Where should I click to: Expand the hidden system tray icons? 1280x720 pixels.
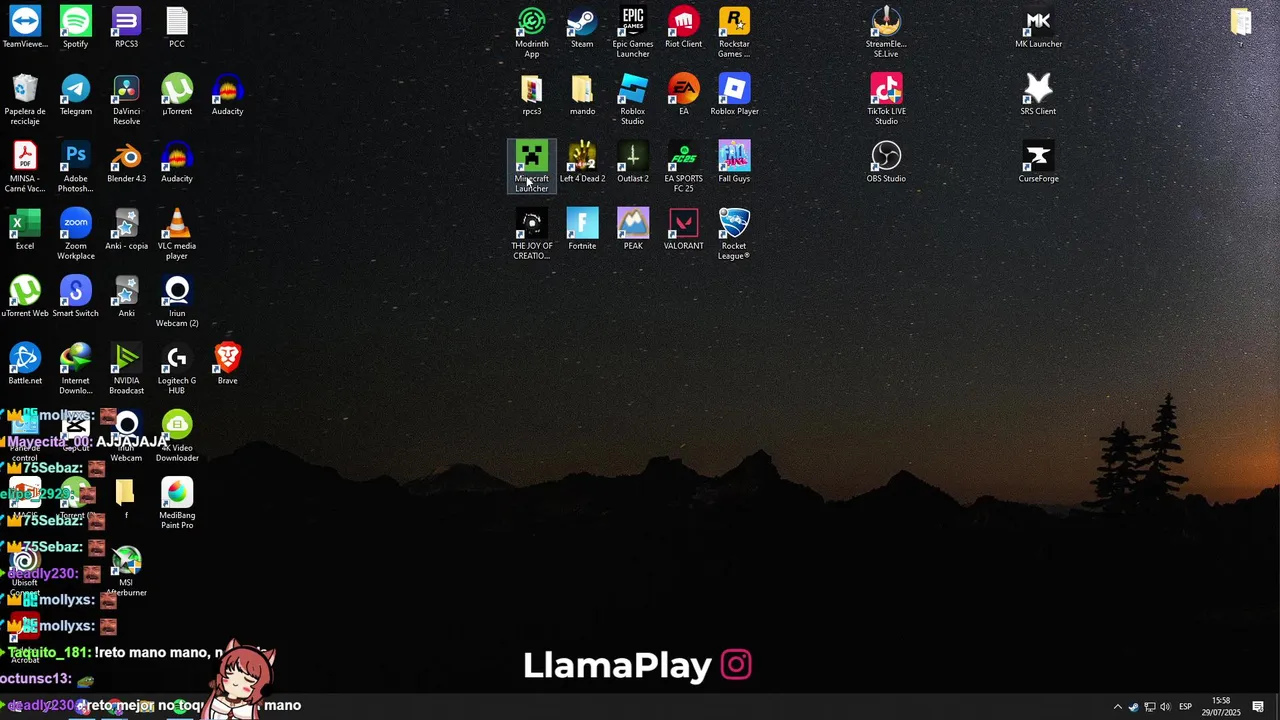click(1117, 707)
